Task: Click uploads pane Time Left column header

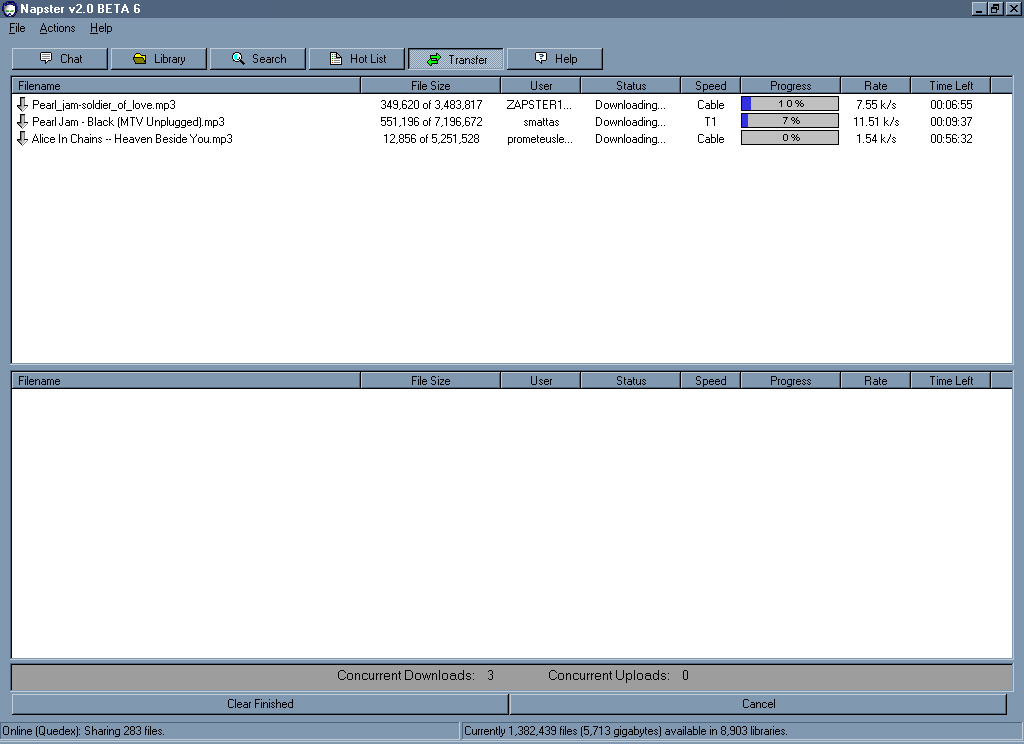Action: 951,381
